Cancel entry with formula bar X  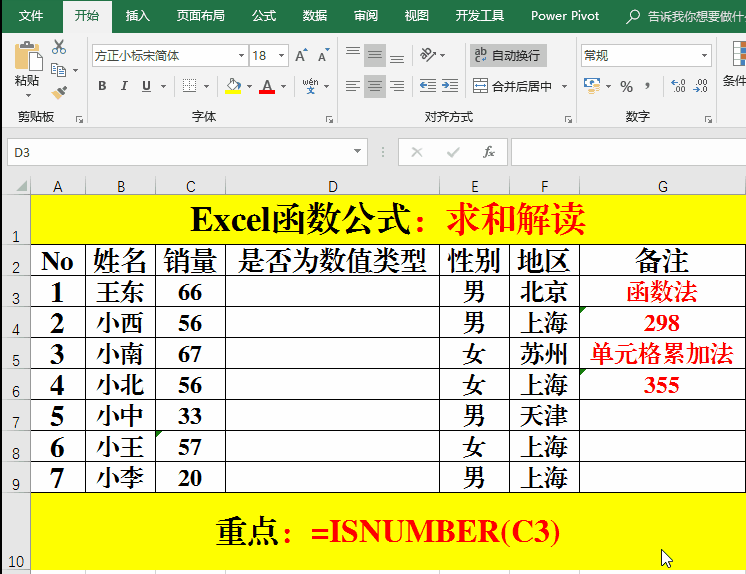(417, 152)
